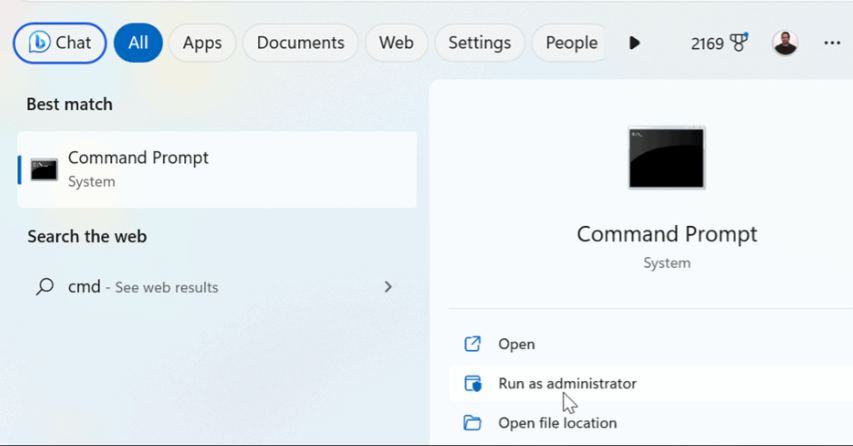Open Bing Chat filter
853x446 pixels.
[x=60, y=43]
